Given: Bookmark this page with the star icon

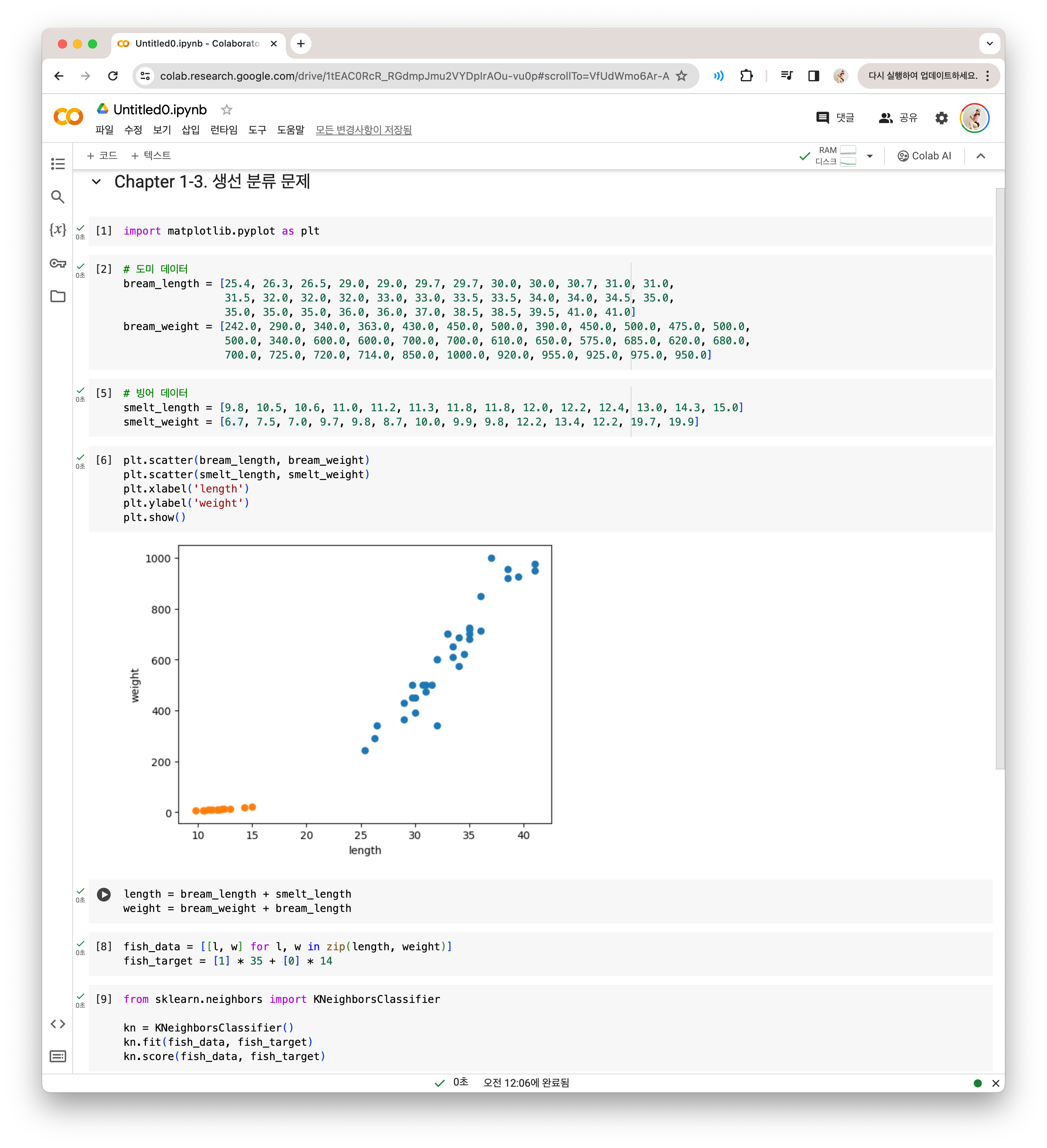Looking at the screenshot, I should pyautogui.click(x=681, y=76).
